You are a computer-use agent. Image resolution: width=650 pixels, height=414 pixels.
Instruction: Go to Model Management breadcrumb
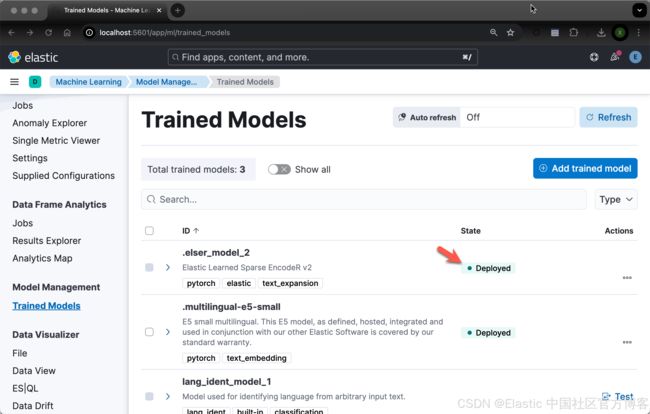pos(166,82)
